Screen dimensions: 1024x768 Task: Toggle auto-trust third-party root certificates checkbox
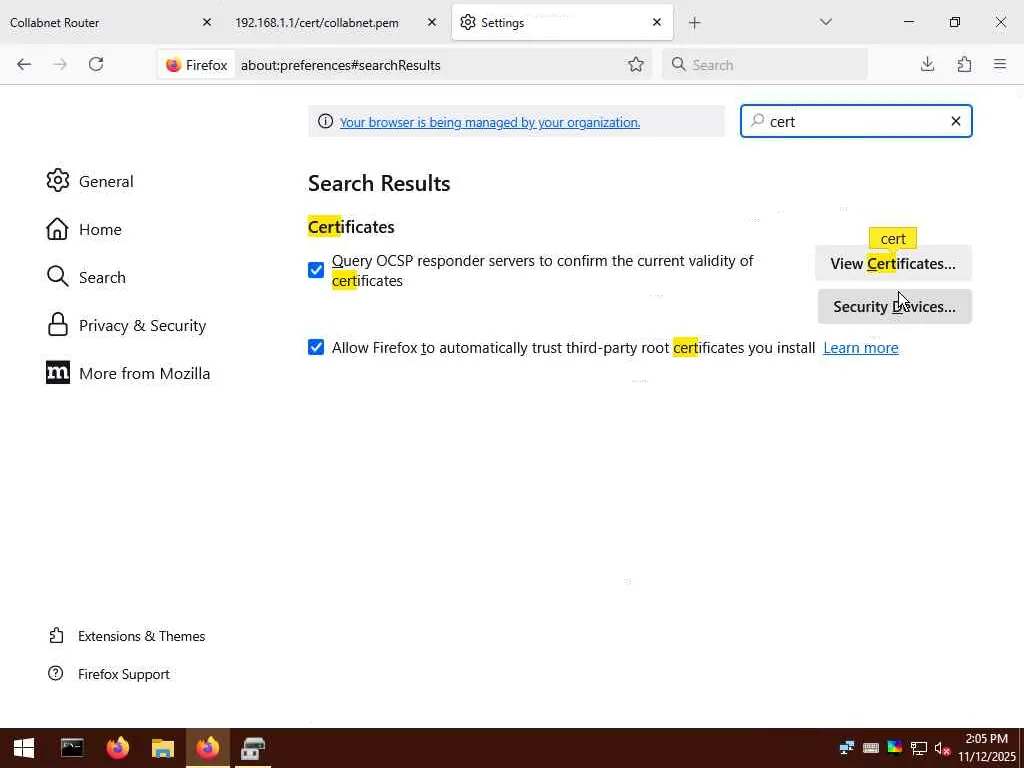(316, 347)
